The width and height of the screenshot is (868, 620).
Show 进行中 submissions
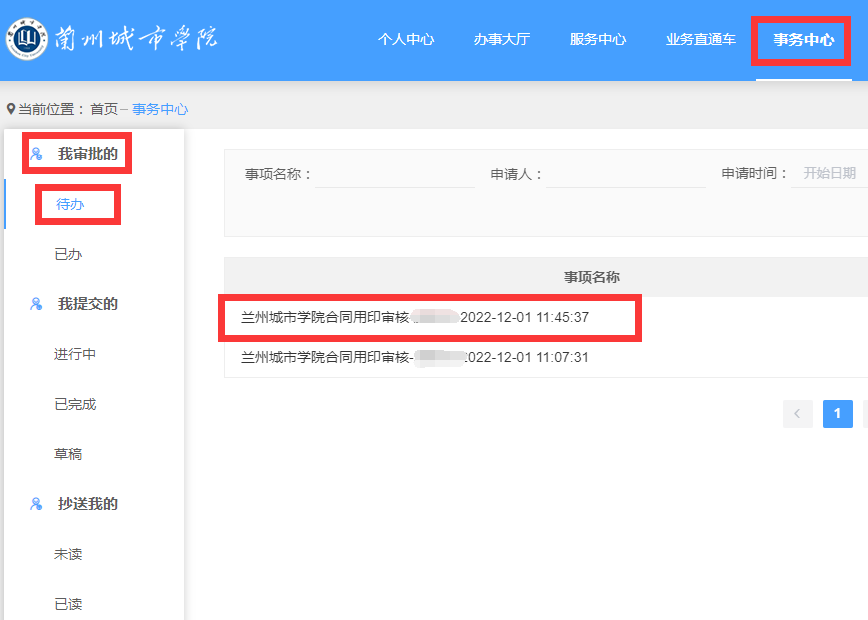(x=75, y=354)
